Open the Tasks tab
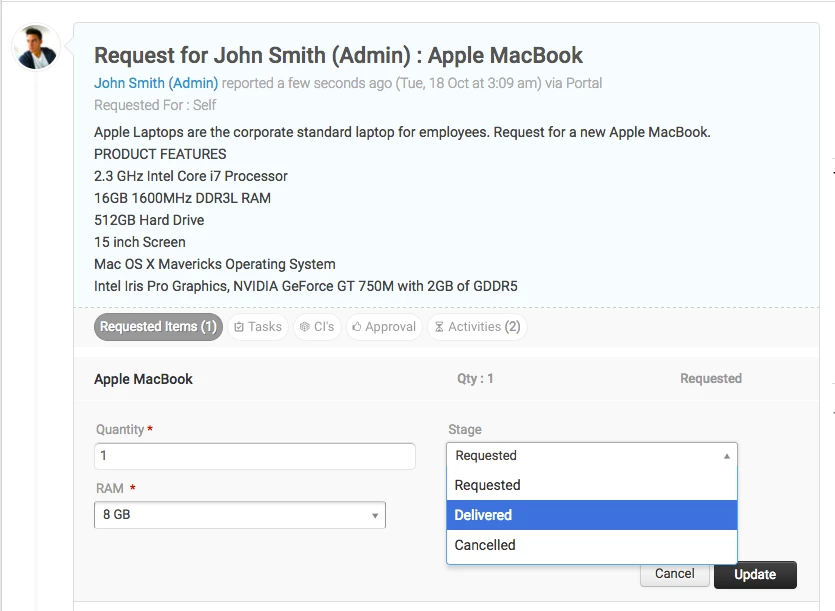The image size is (835, 611). click(258, 327)
